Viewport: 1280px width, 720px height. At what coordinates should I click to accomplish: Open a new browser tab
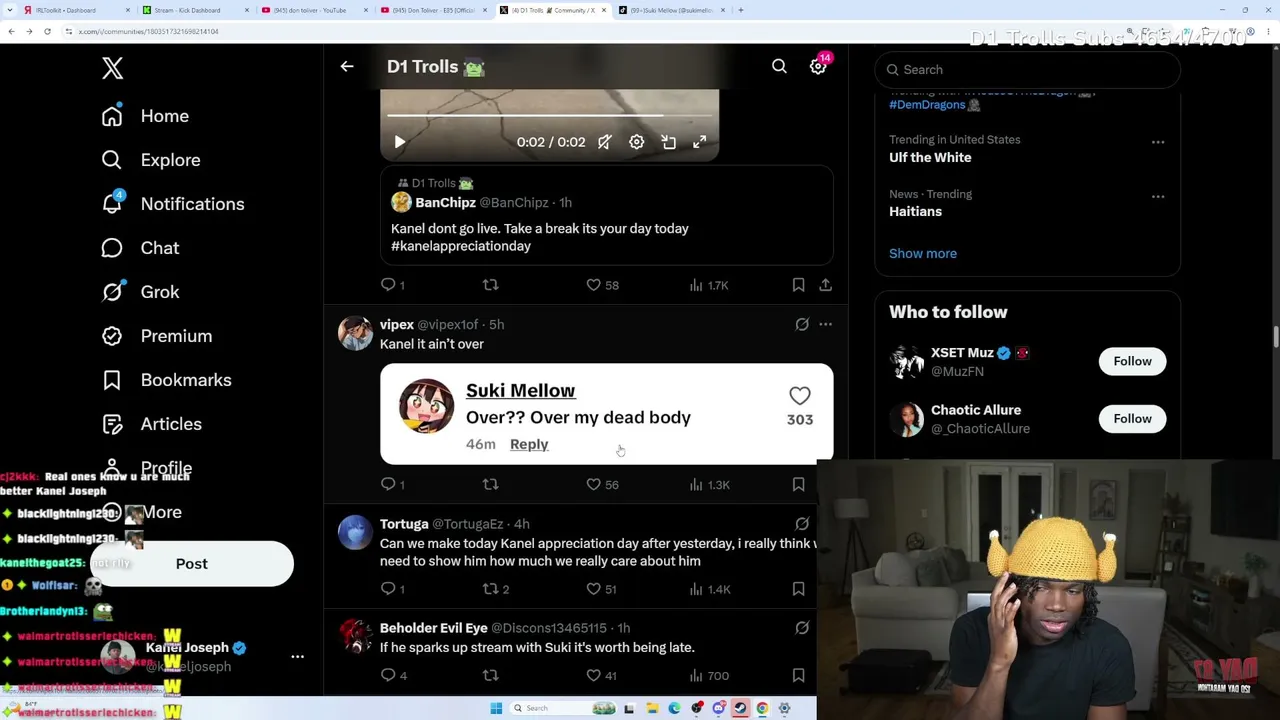point(741,10)
